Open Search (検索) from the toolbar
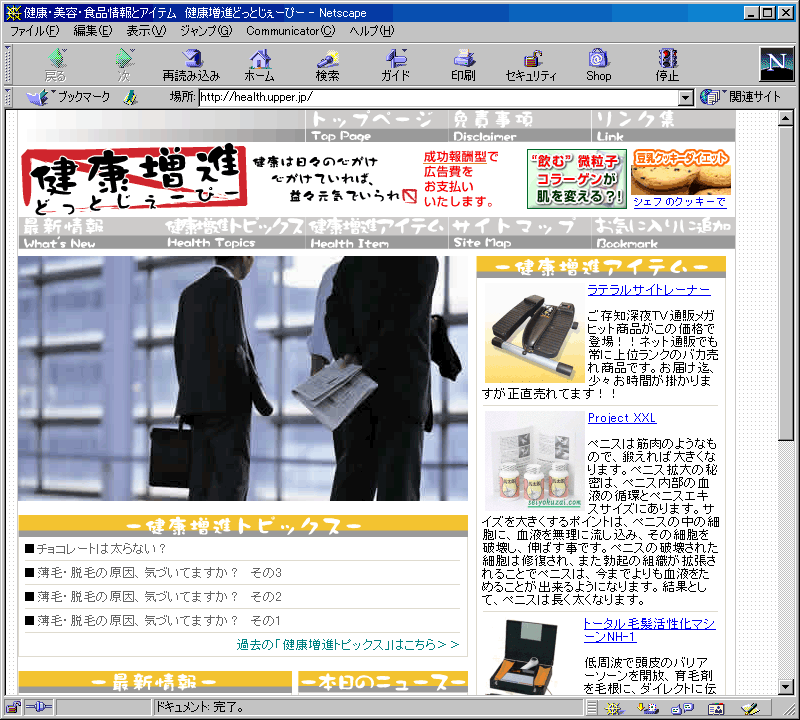Viewport: 800px width, 720px height. pyautogui.click(x=328, y=65)
